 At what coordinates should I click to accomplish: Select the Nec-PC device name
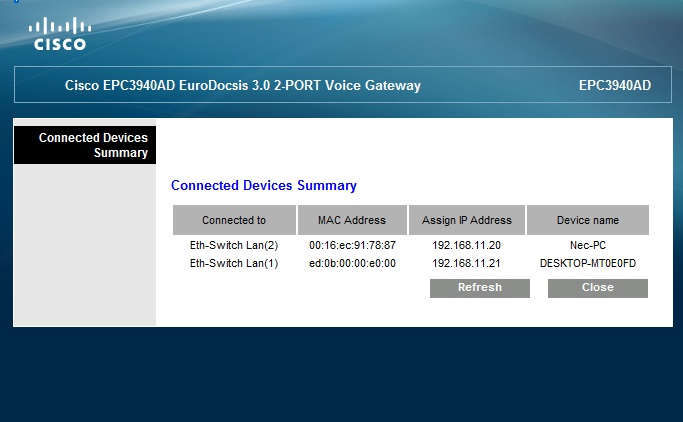pyautogui.click(x=588, y=245)
